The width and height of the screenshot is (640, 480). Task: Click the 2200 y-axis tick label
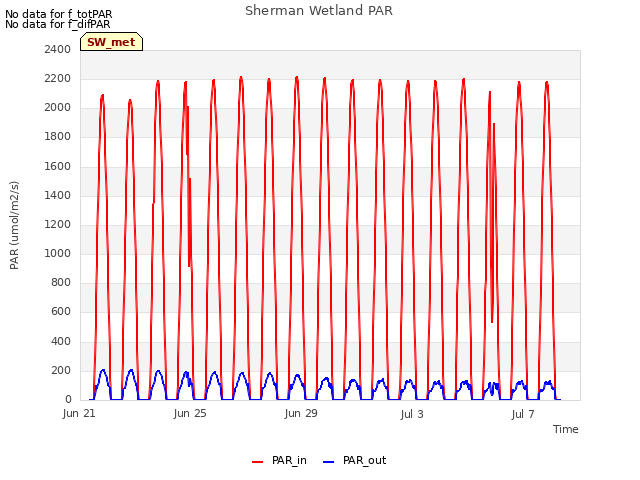58,78
